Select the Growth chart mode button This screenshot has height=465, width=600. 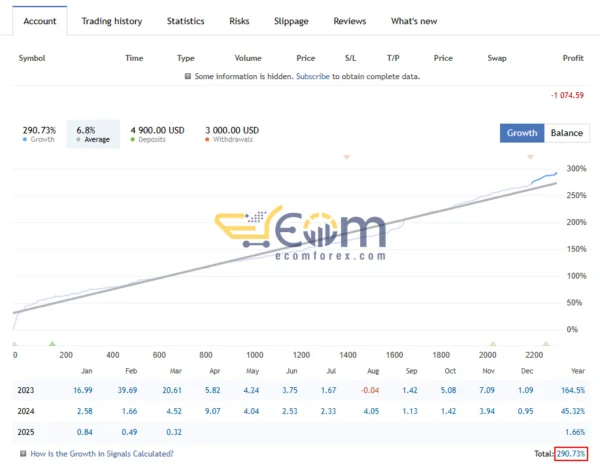[x=522, y=133]
